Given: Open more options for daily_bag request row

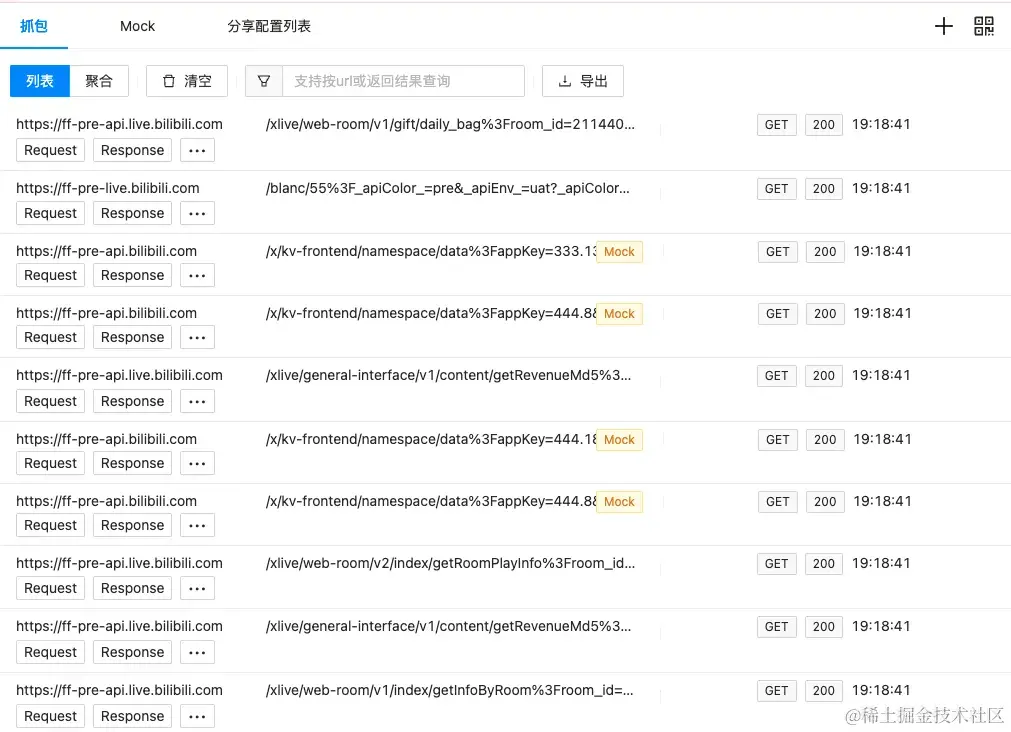Looking at the screenshot, I should (197, 150).
